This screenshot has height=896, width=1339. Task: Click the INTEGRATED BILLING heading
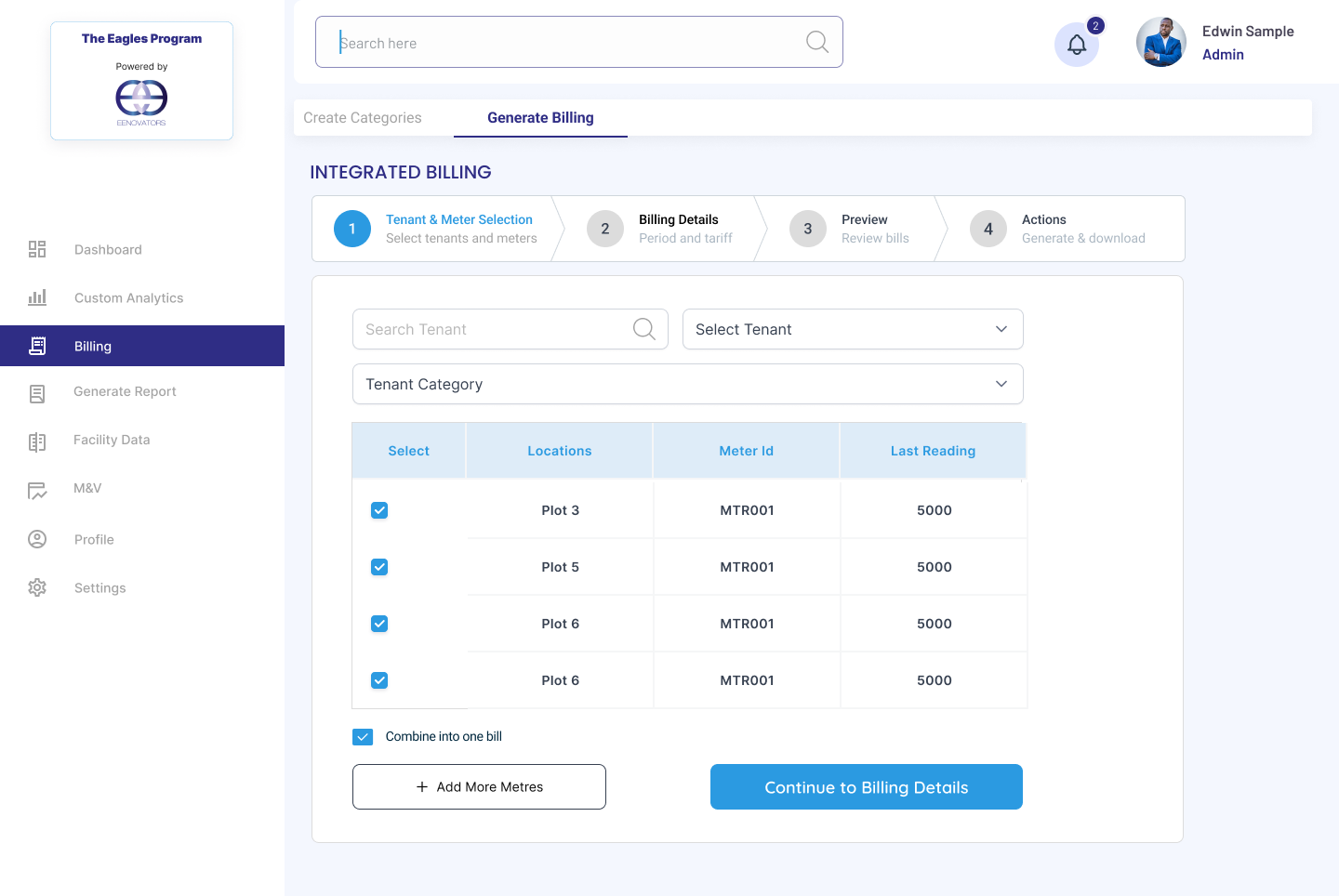click(401, 172)
